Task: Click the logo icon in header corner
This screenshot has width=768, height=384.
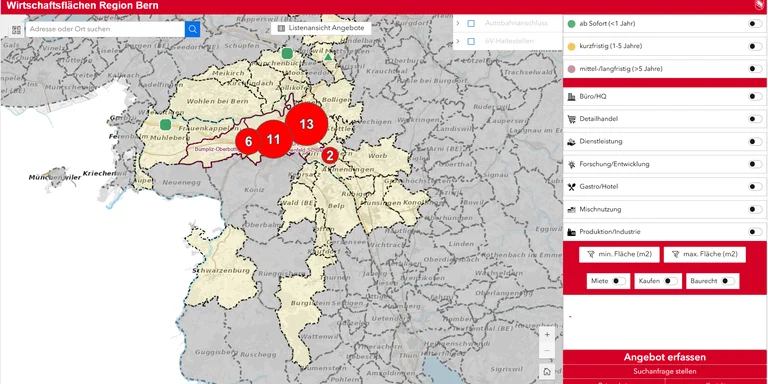Action: pos(759,5)
